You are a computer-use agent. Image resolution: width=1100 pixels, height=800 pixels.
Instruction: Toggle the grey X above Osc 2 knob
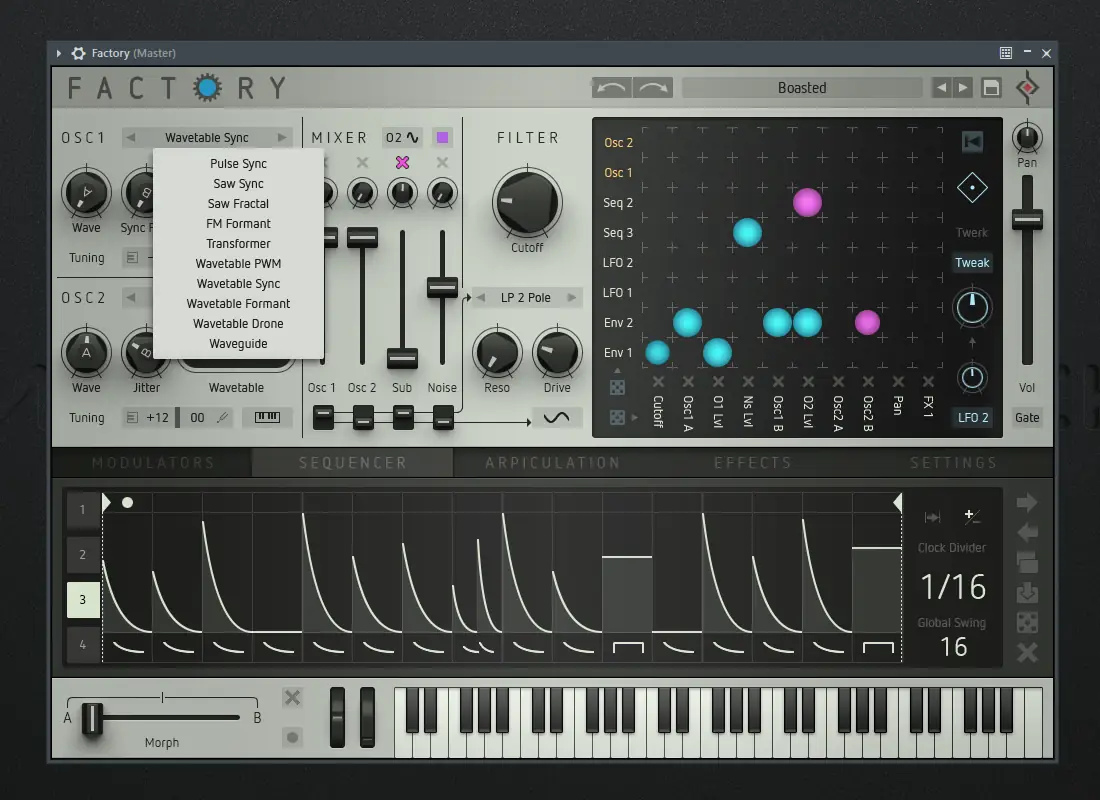[362, 163]
